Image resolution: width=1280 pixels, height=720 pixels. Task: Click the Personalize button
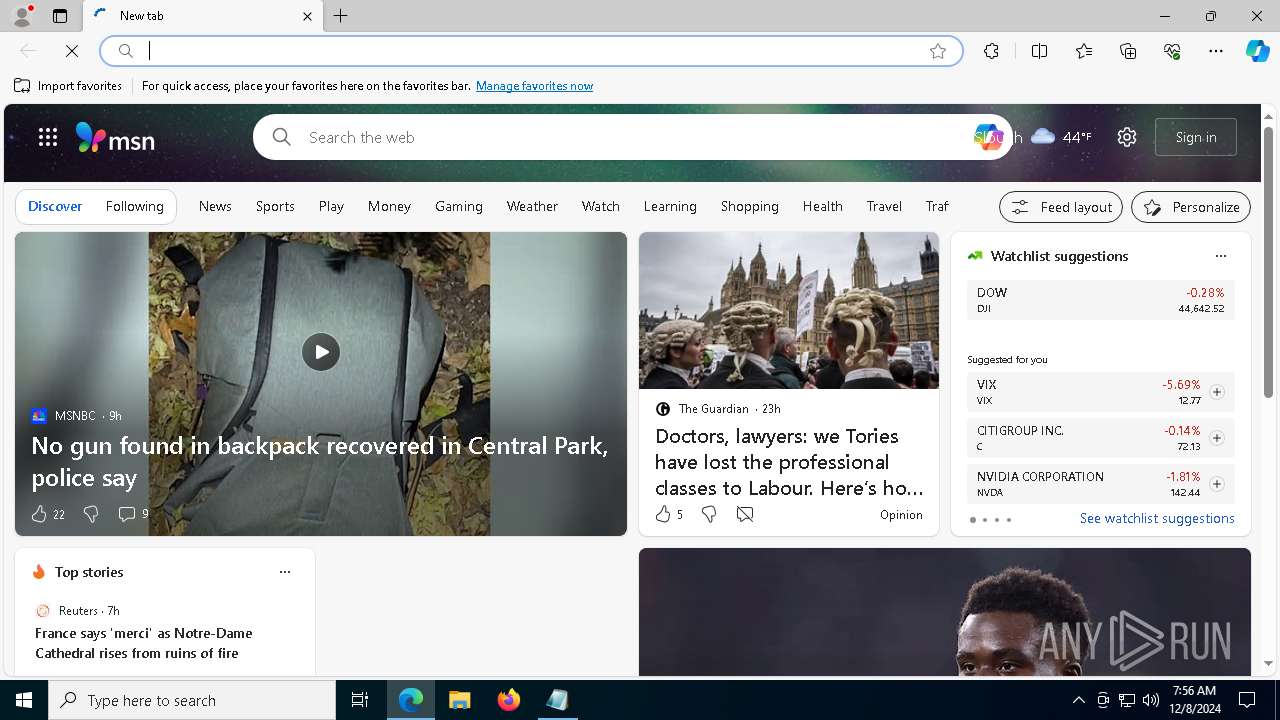point(1191,207)
